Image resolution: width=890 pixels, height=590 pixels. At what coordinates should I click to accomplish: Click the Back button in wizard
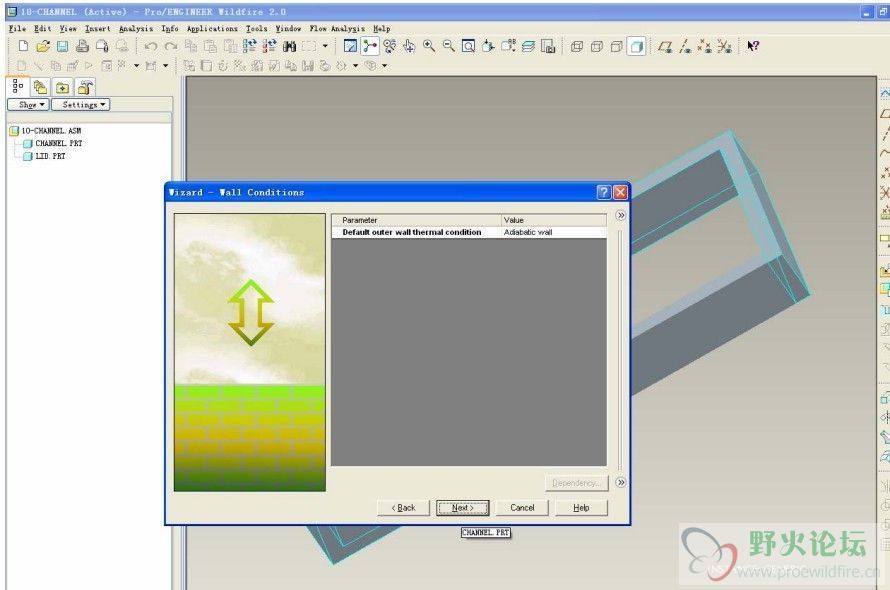(403, 508)
